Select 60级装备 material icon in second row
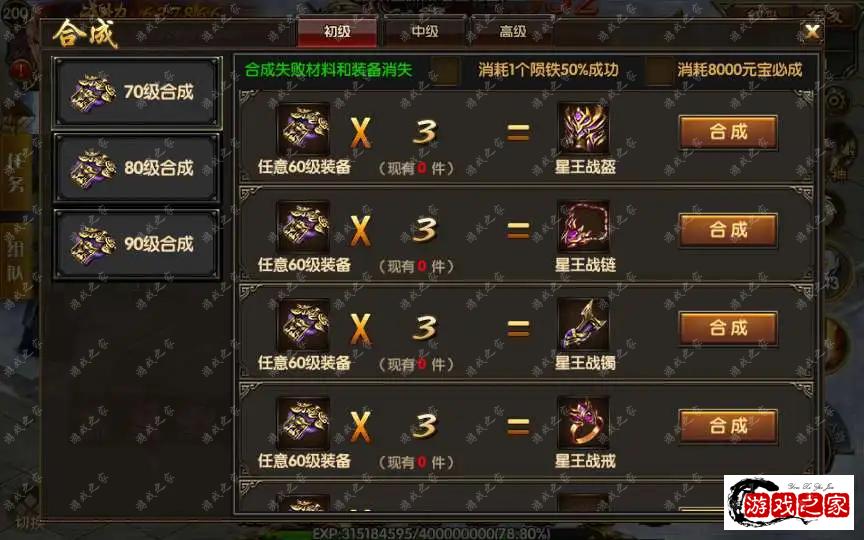 [x=304, y=228]
